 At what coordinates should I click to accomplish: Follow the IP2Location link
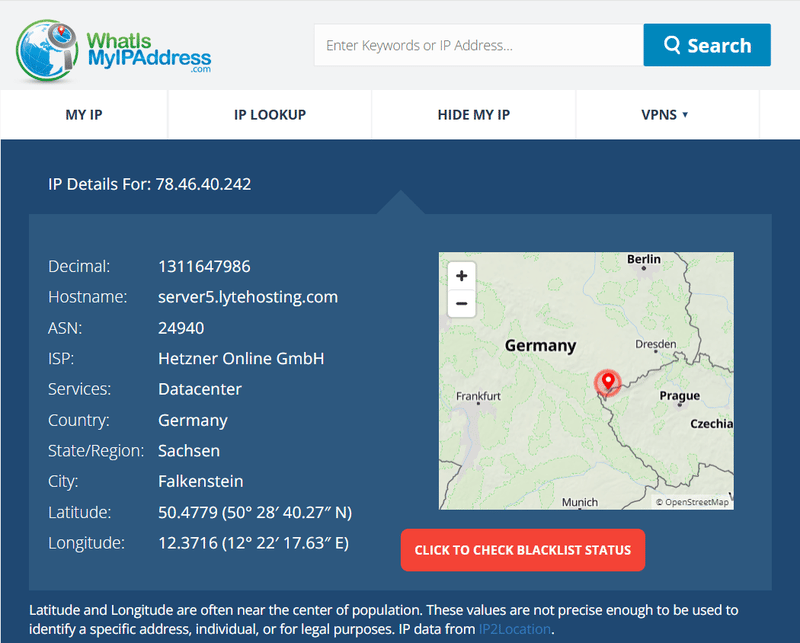click(x=514, y=629)
